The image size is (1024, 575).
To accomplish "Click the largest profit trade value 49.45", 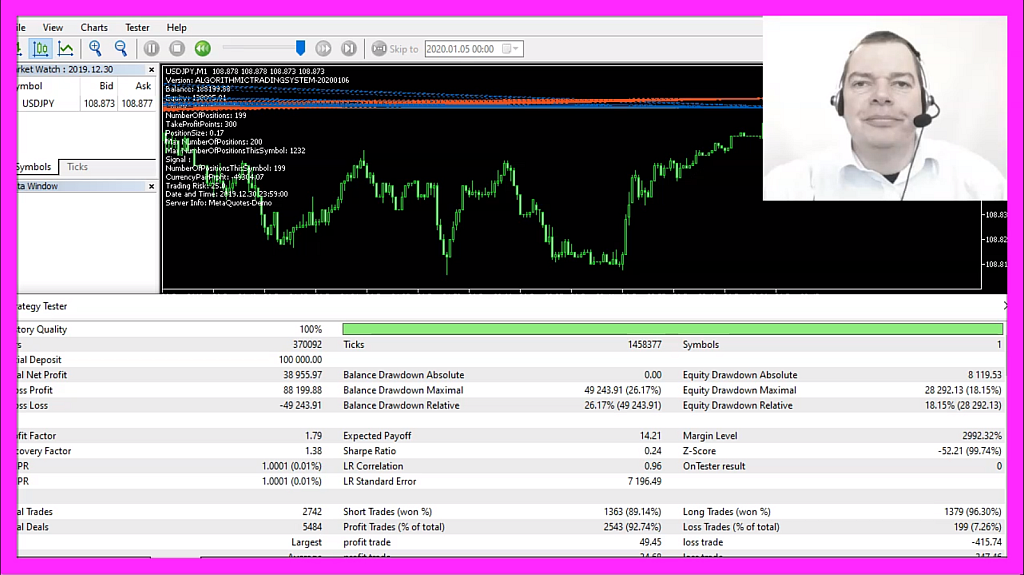I will [x=650, y=542].
